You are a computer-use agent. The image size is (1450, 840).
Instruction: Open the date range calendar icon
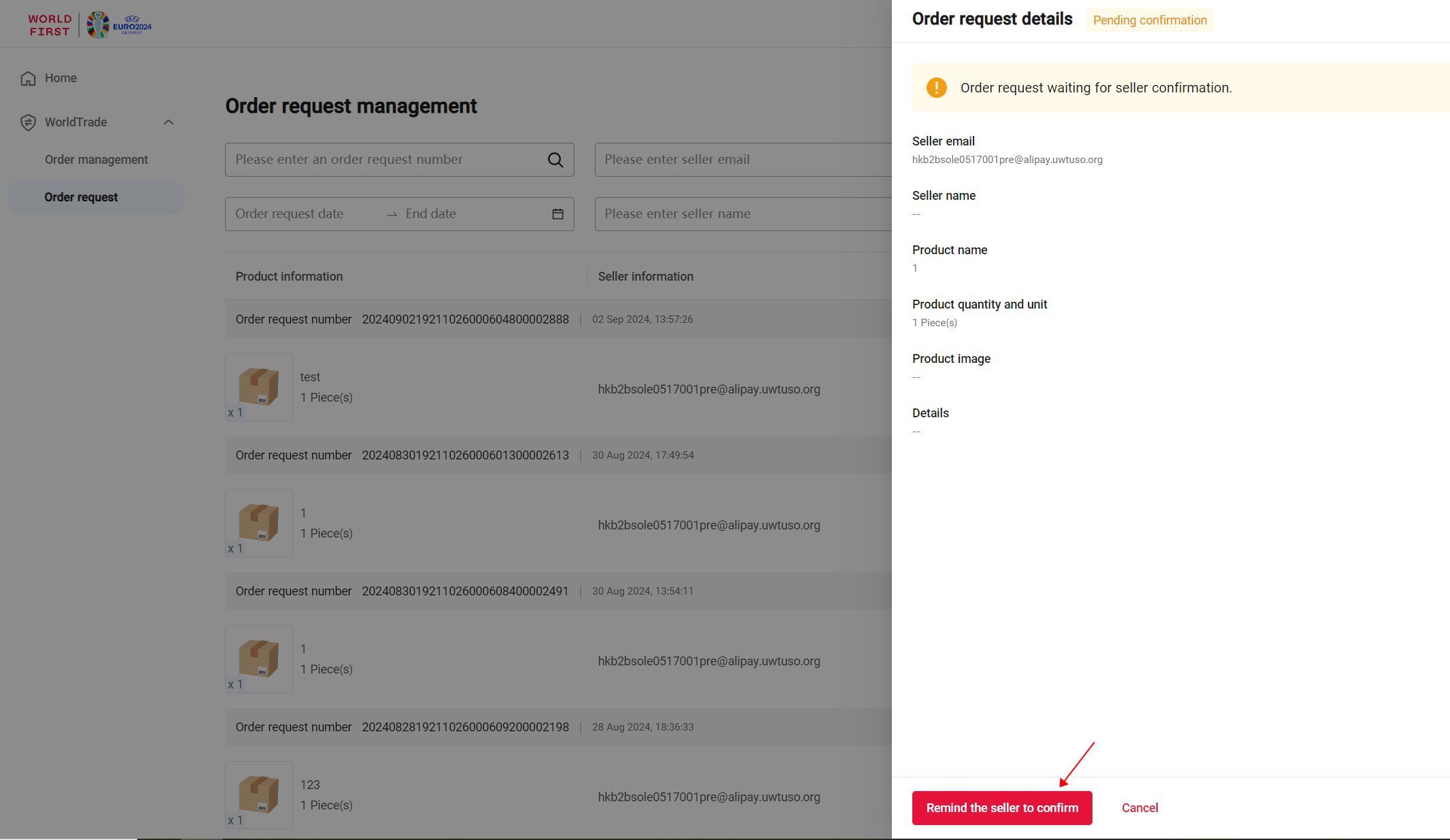557,214
